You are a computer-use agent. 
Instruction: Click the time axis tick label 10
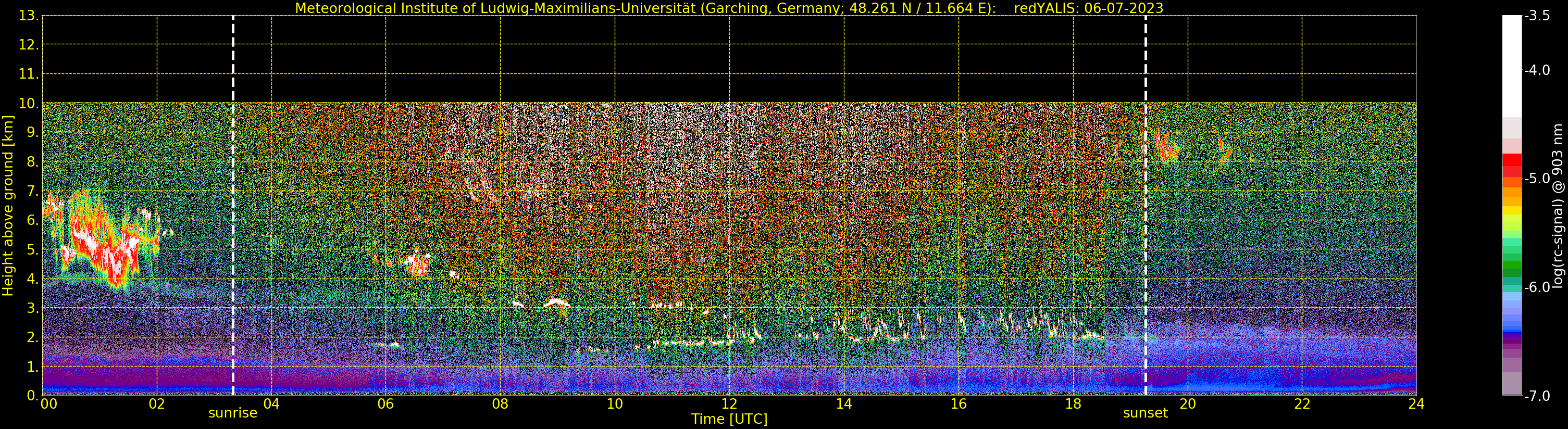coord(615,404)
